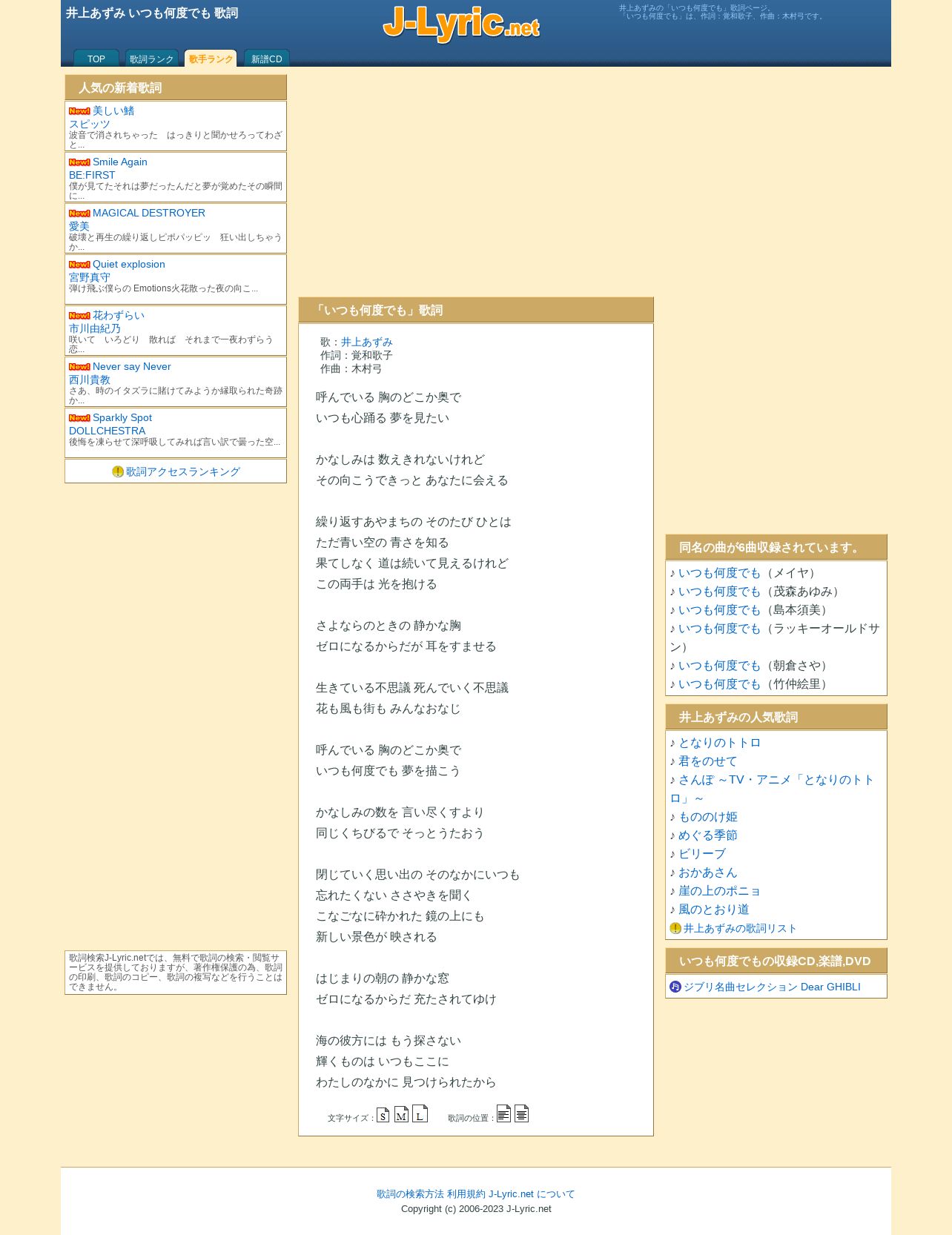This screenshot has width=952, height=1235.
Task: Open 利用規約 footer link
Action: (466, 1194)
